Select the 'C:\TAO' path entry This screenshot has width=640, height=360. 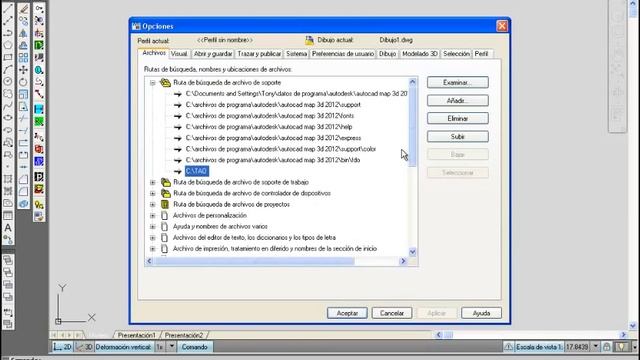197,171
